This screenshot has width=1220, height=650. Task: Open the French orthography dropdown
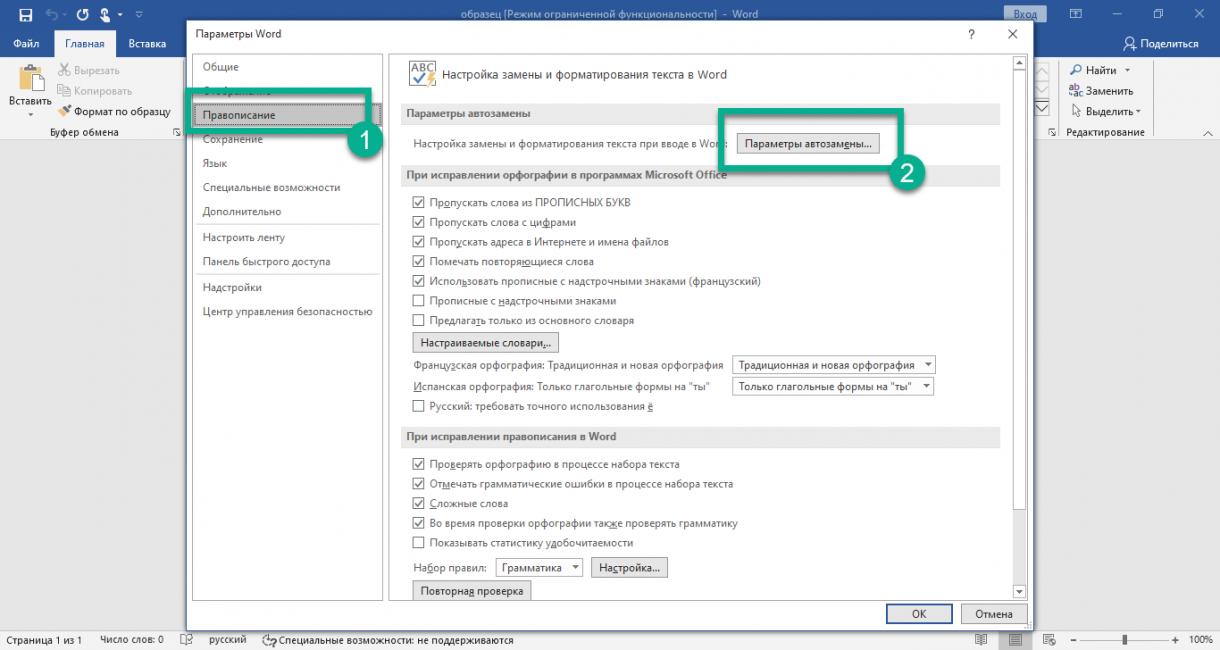tap(834, 365)
